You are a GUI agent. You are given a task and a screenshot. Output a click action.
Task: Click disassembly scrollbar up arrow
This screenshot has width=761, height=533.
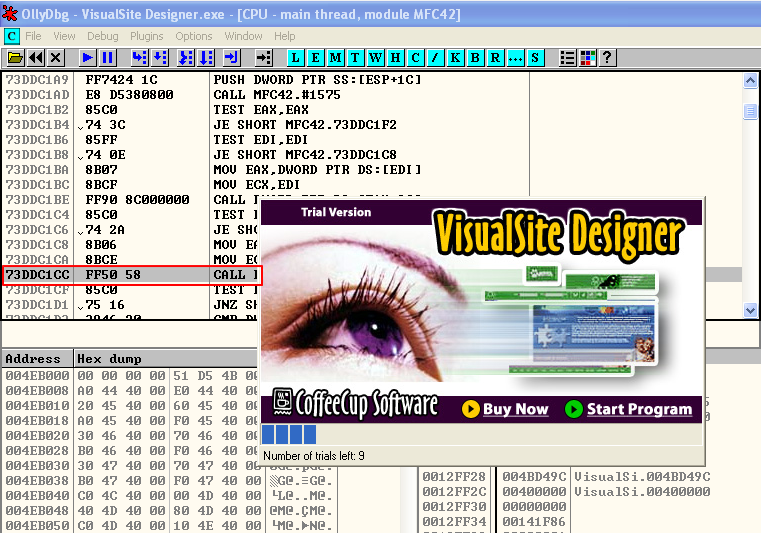[750, 81]
